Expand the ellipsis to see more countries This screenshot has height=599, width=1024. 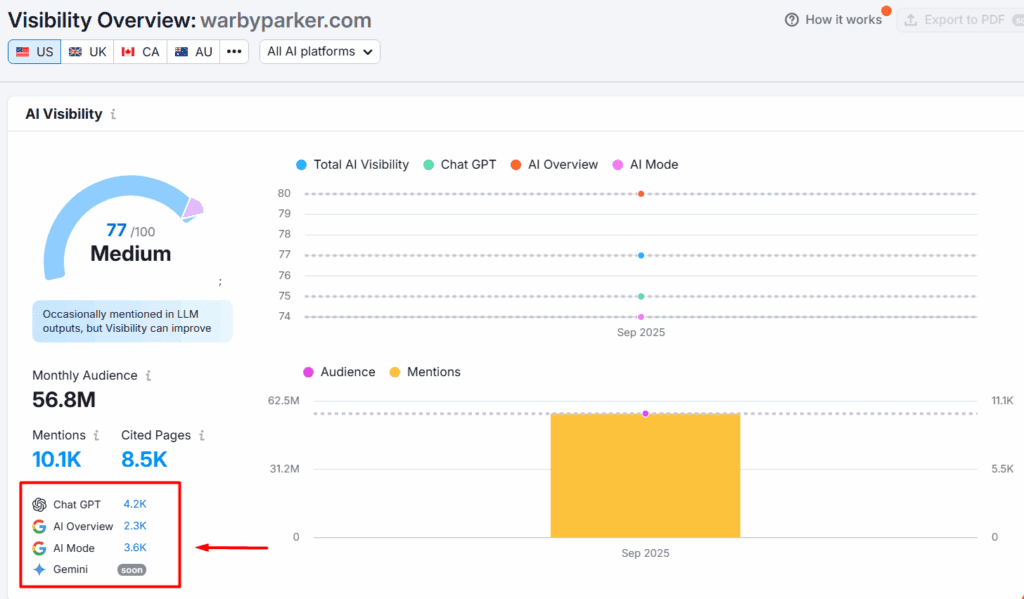coord(233,51)
